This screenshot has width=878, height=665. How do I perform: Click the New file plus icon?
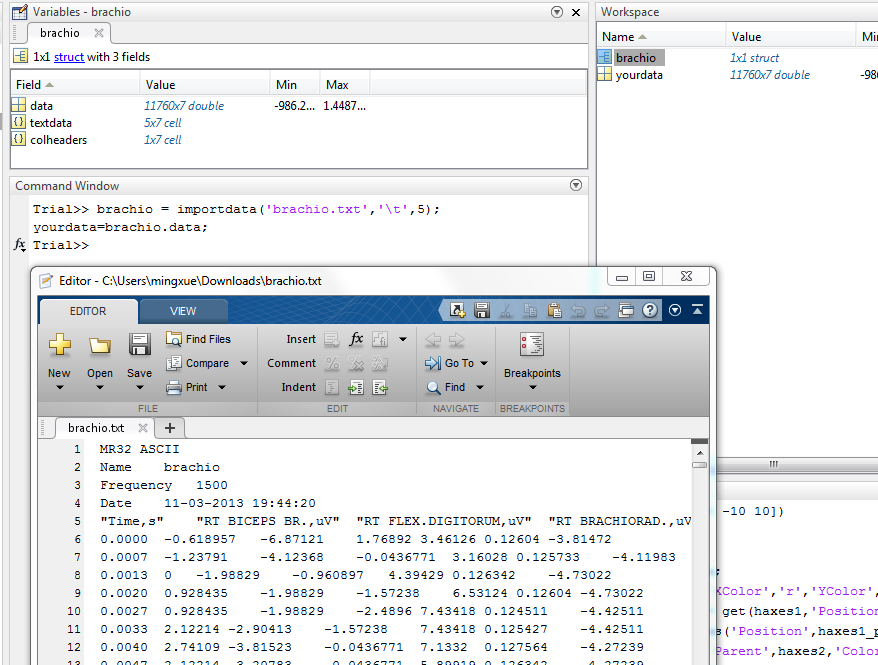(x=59, y=346)
